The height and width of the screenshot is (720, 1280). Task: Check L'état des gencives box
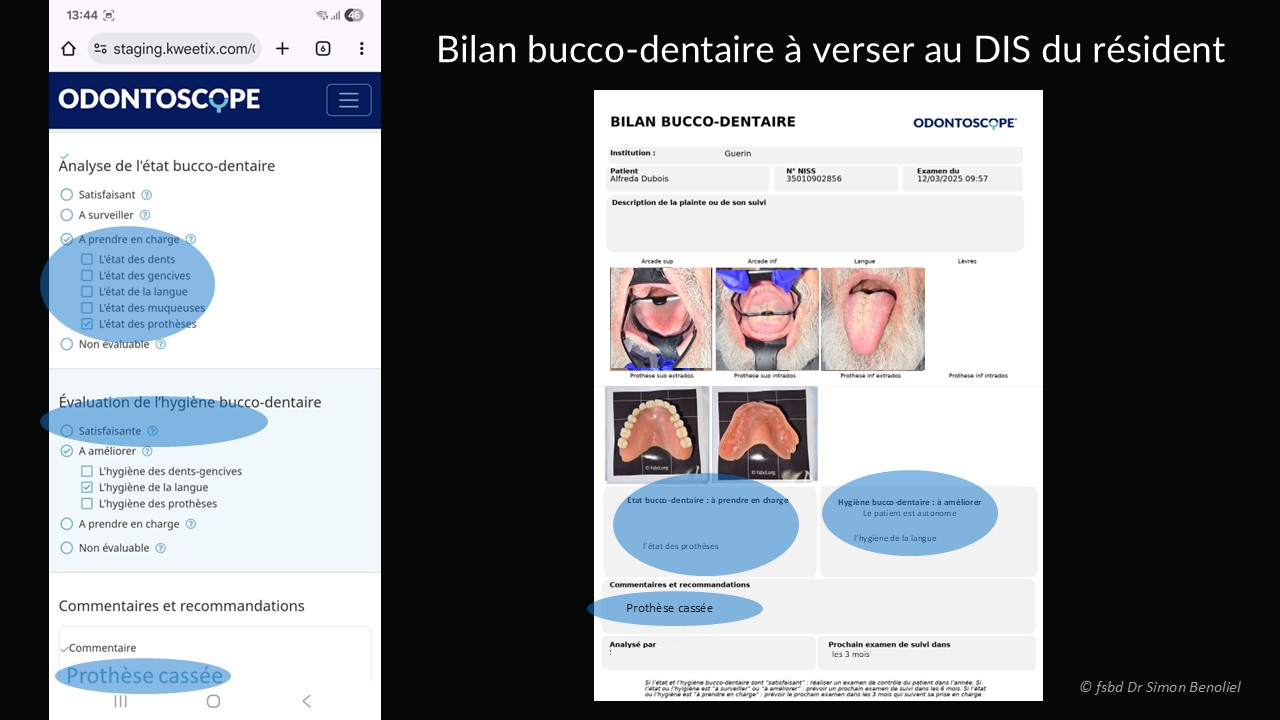[87, 275]
